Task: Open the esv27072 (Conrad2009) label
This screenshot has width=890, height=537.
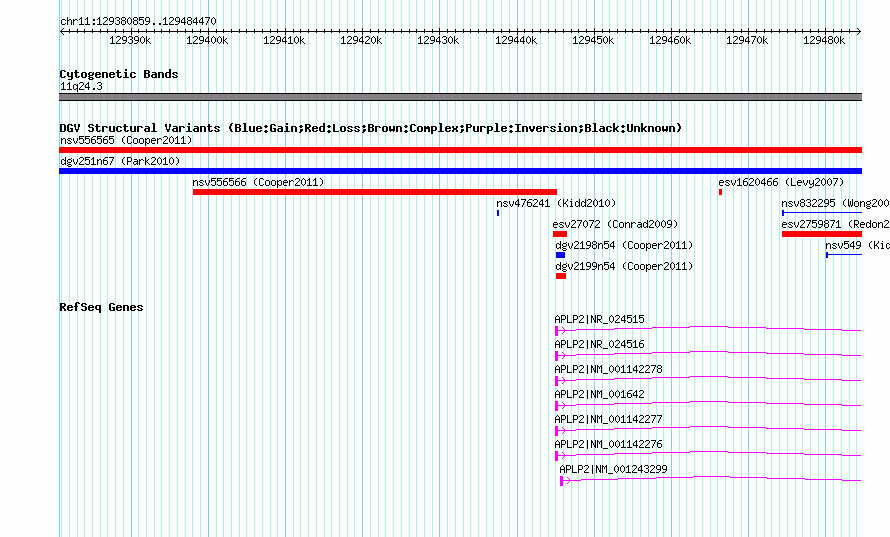Action: [615, 224]
